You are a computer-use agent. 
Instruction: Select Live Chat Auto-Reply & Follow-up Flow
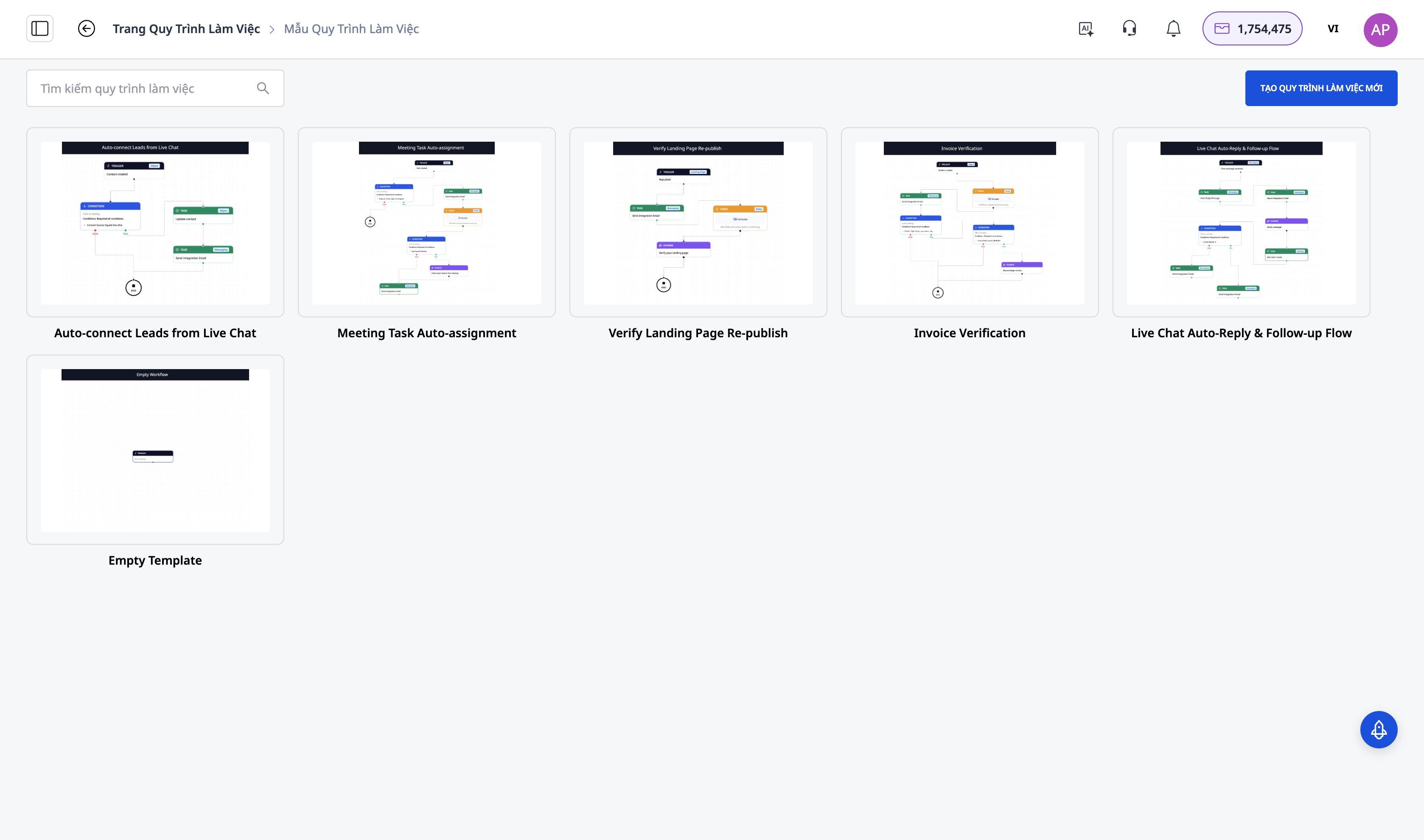(1241, 222)
